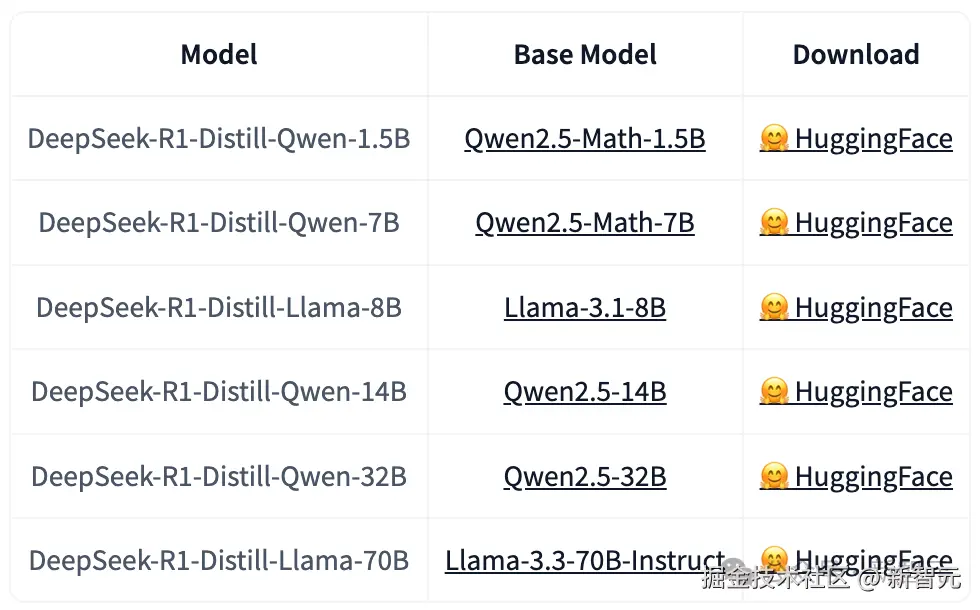Click the DeepSeek-R1-Distill-Qwen-14B model name
The height and width of the screenshot is (610, 980).
219,391
